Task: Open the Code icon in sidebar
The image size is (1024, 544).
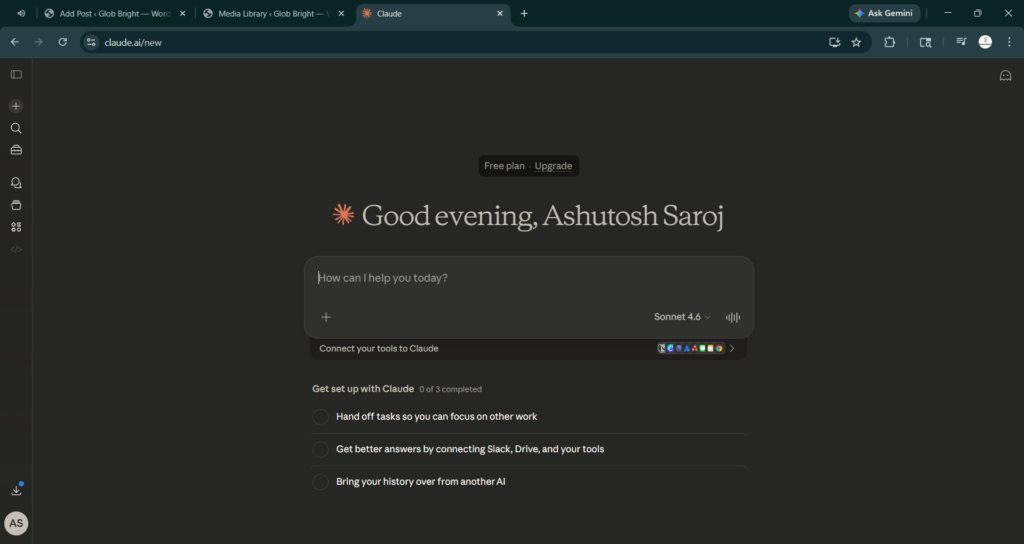Action: click(x=16, y=249)
